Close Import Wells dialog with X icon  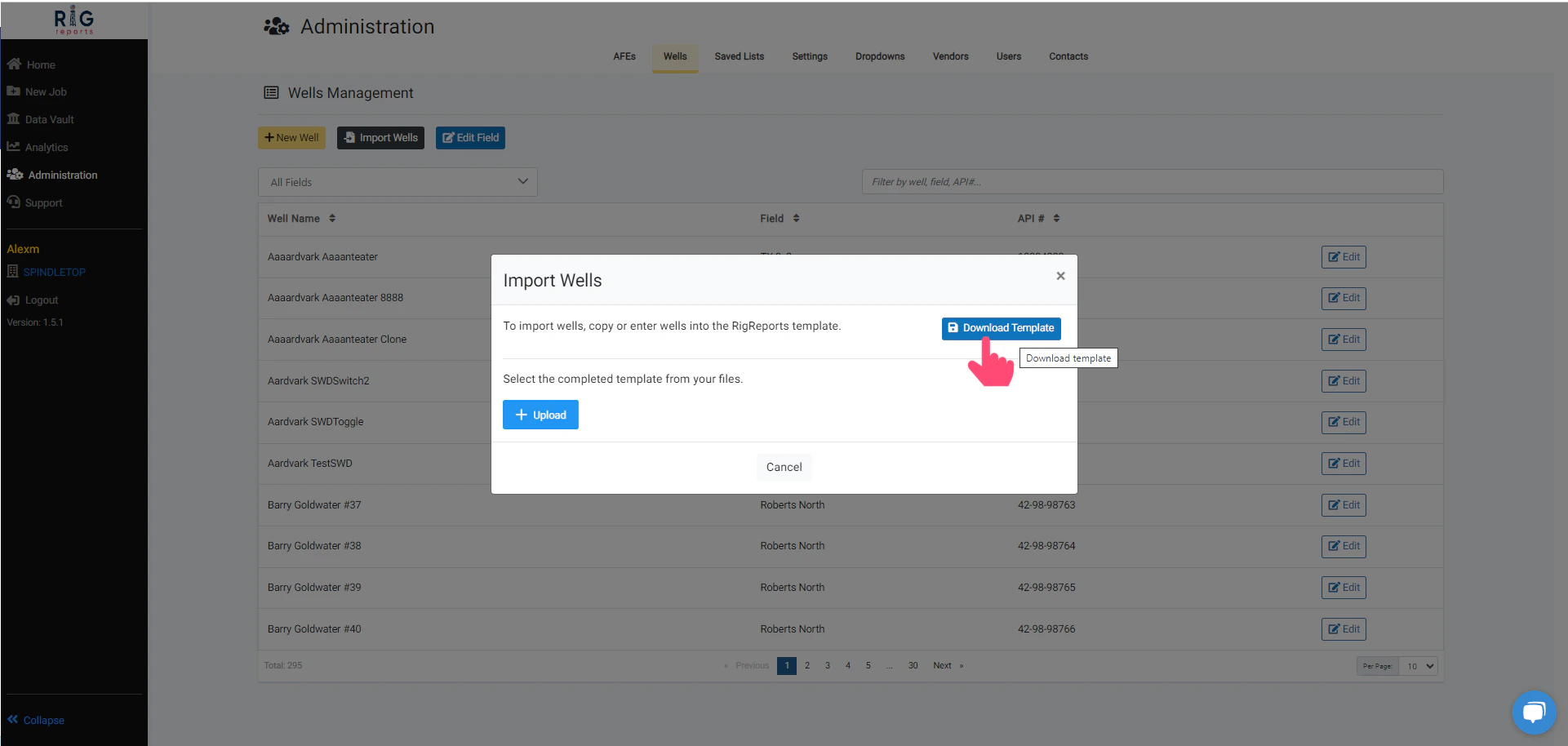tap(1060, 276)
